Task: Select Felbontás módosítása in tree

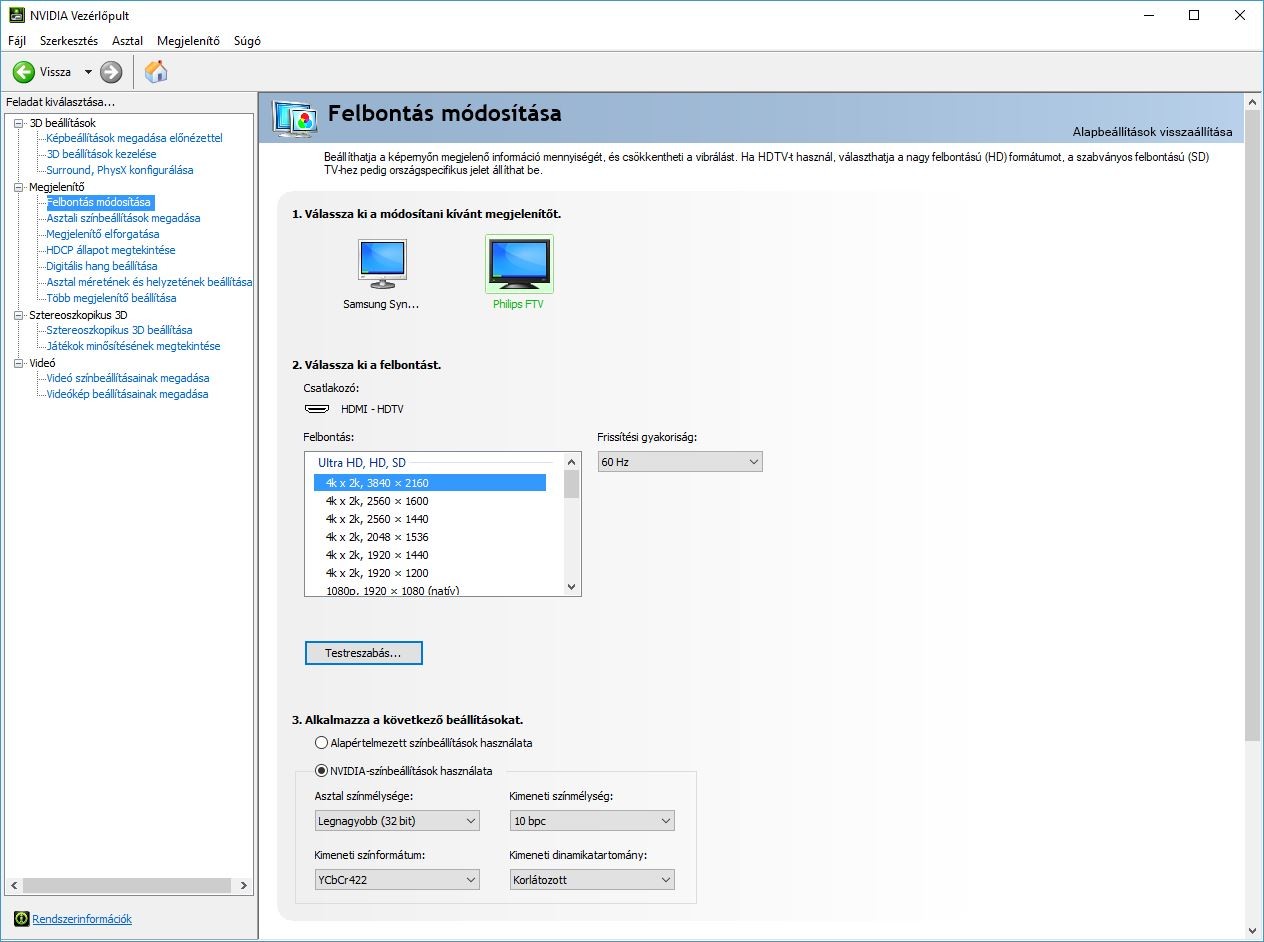Action: pyautogui.click(x=99, y=202)
